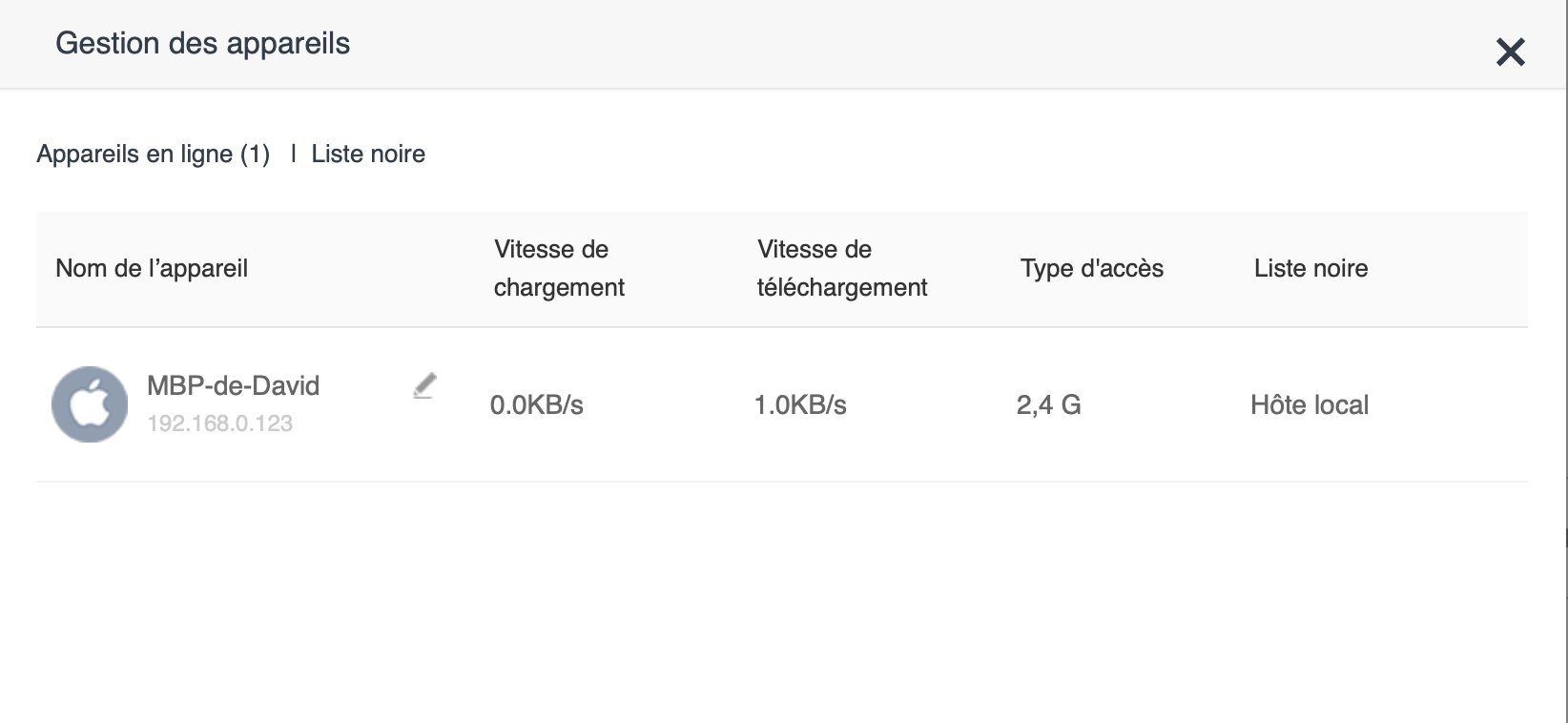
Task: Click the Apple logo device icon
Action: coord(90,404)
